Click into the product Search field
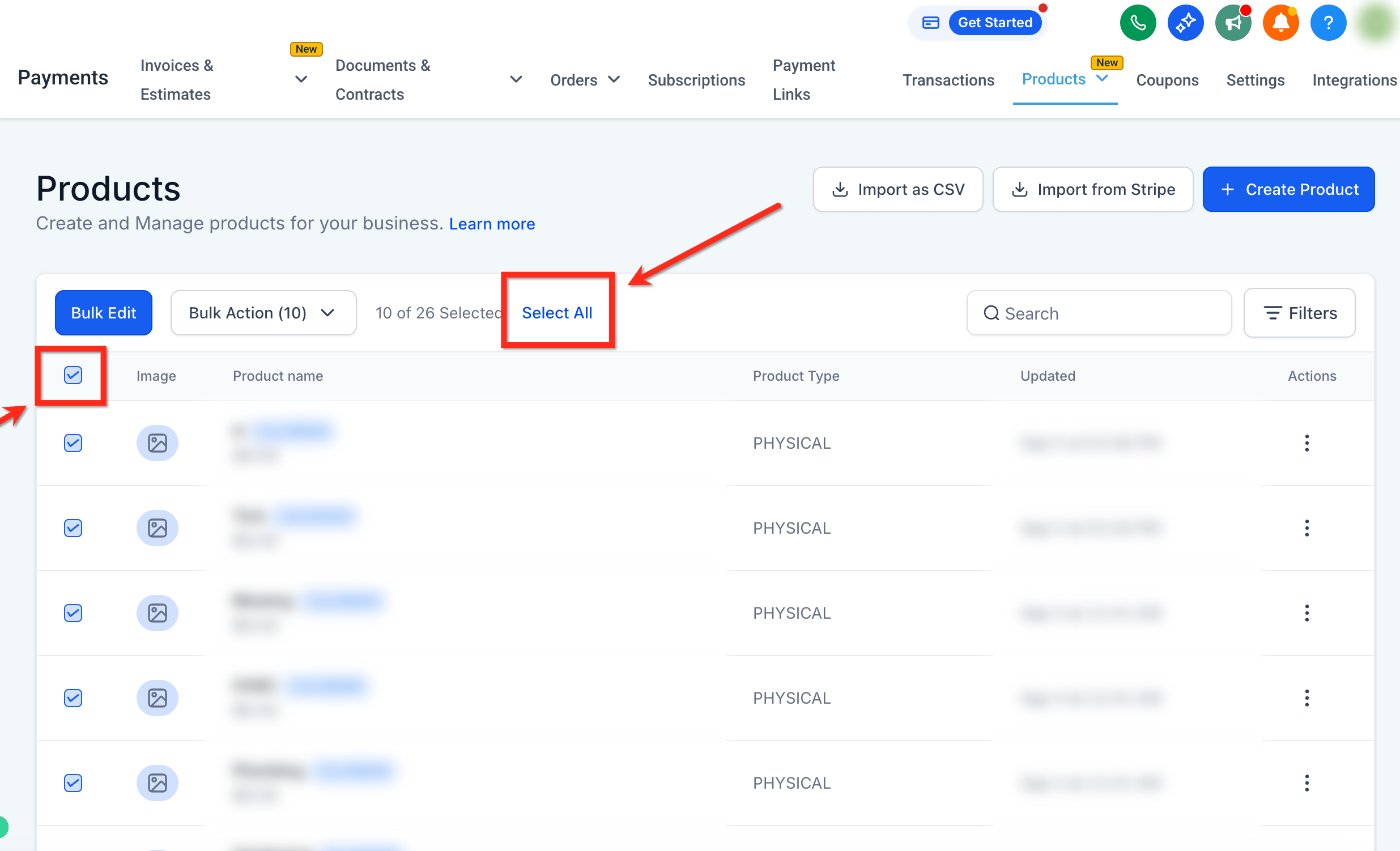The height and width of the screenshot is (851, 1400). pos(1099,313)
